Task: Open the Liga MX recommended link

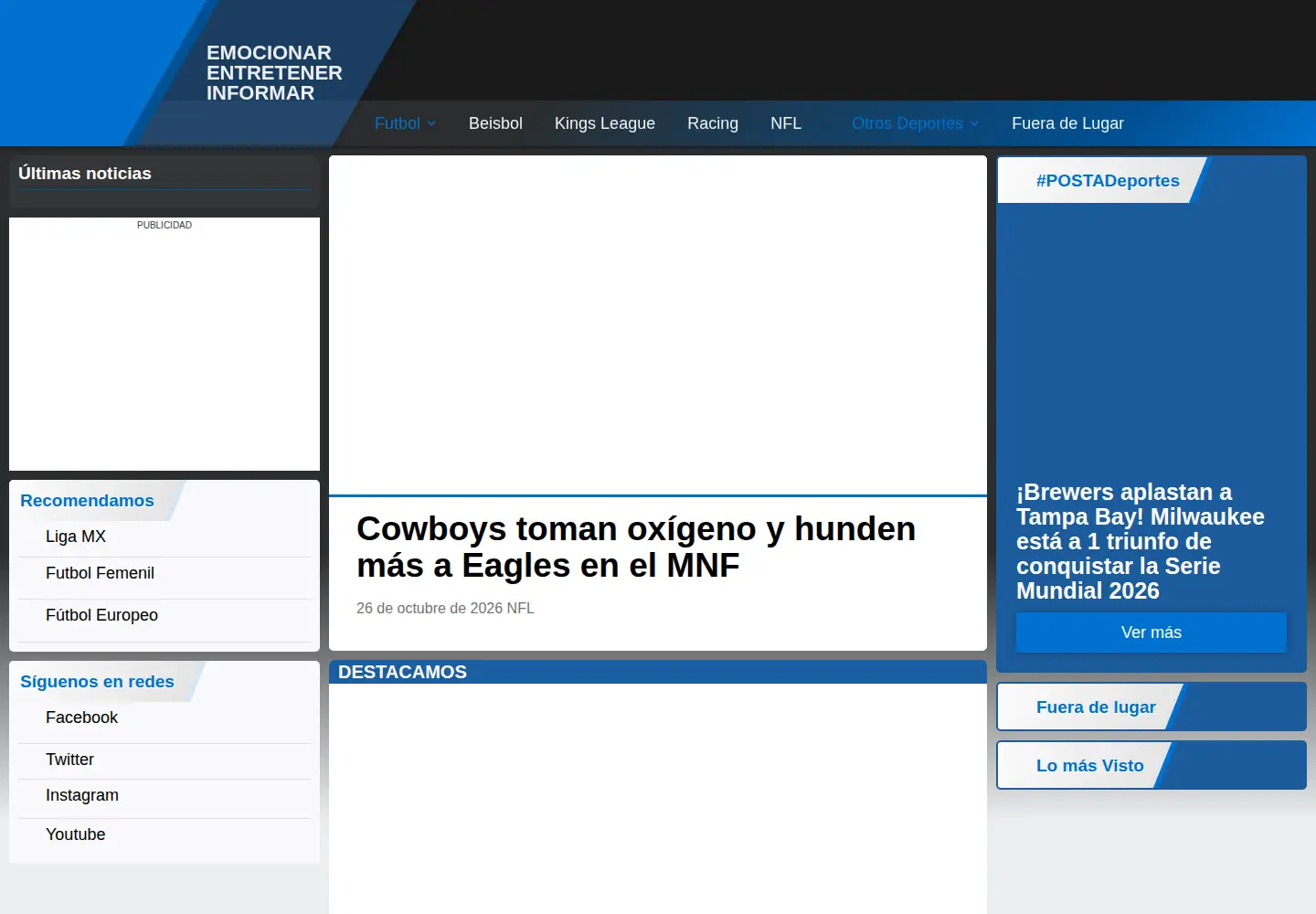Action: pyautogui.click(x=76, y=537)
